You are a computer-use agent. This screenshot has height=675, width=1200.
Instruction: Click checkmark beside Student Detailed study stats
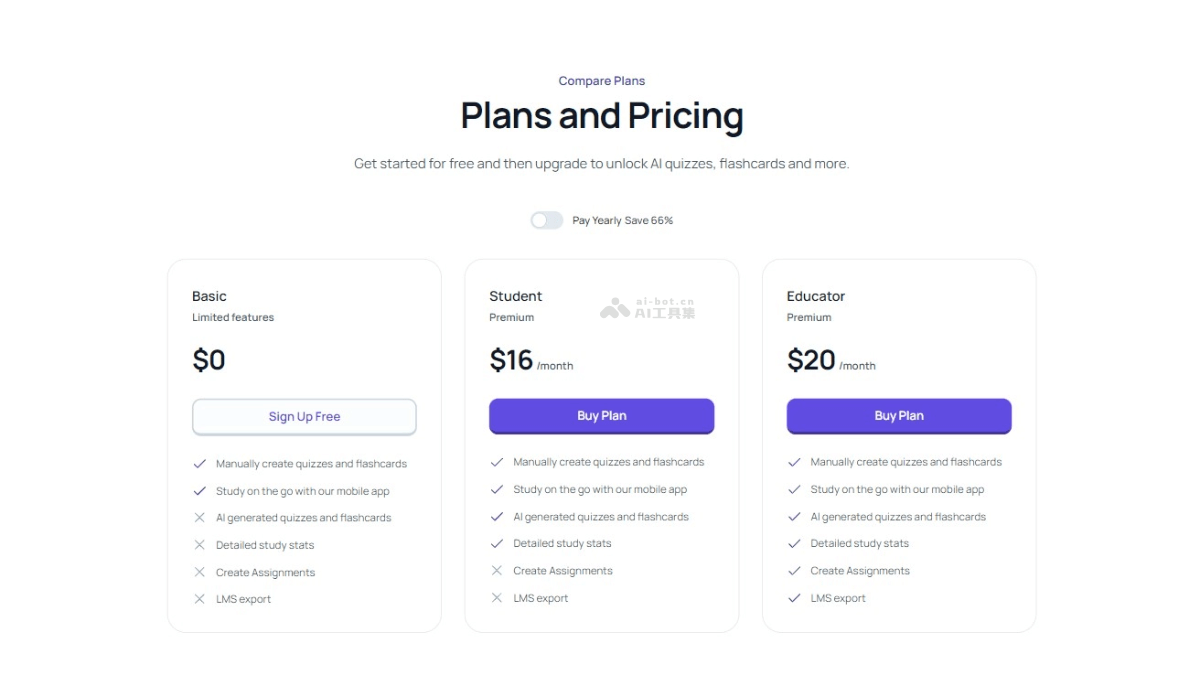[496, 544]
